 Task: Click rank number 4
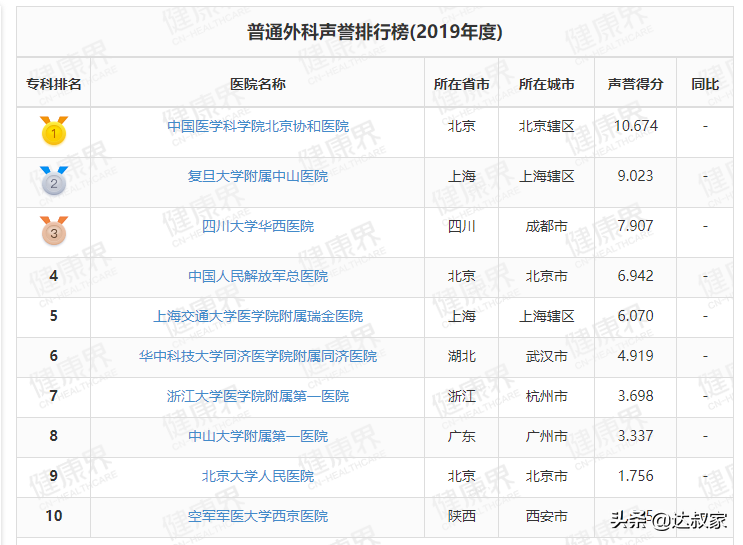point(54,276)
